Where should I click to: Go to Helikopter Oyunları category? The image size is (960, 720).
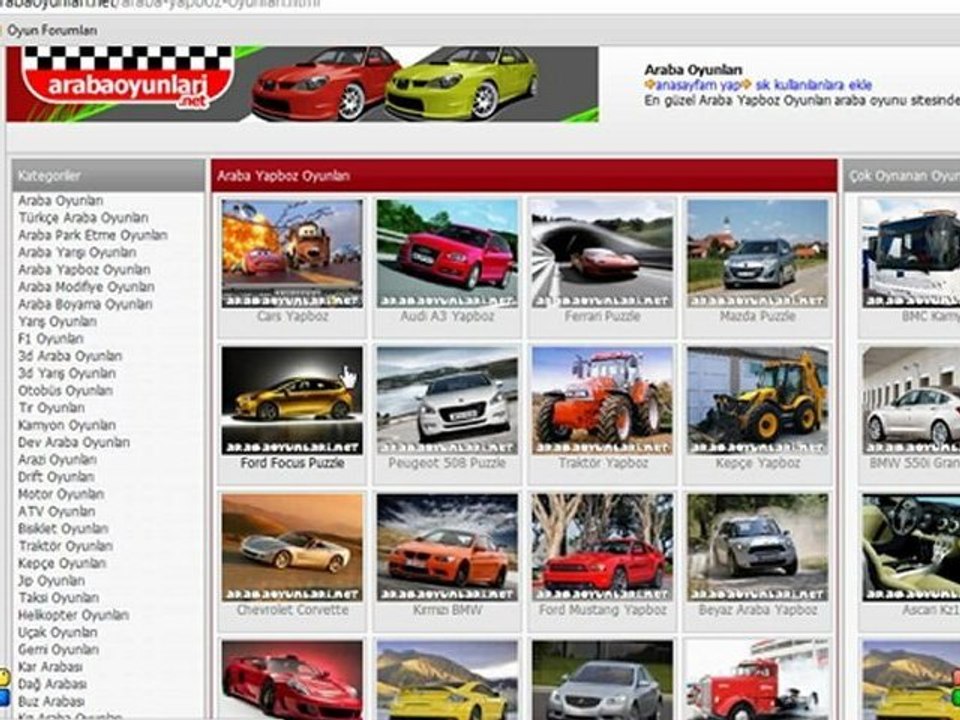click(x=73, y=615)
